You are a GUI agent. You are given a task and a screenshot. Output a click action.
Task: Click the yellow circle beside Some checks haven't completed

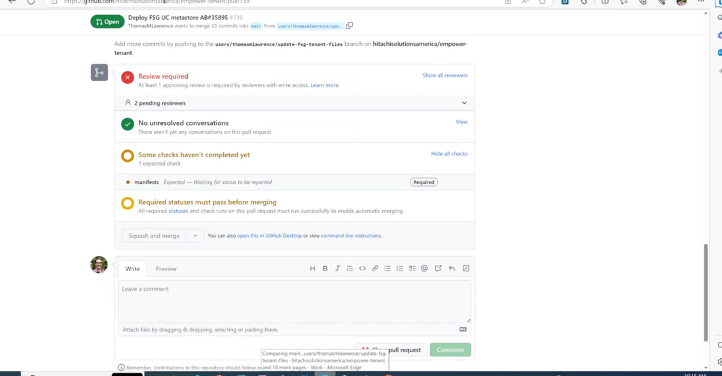[128, 156]
